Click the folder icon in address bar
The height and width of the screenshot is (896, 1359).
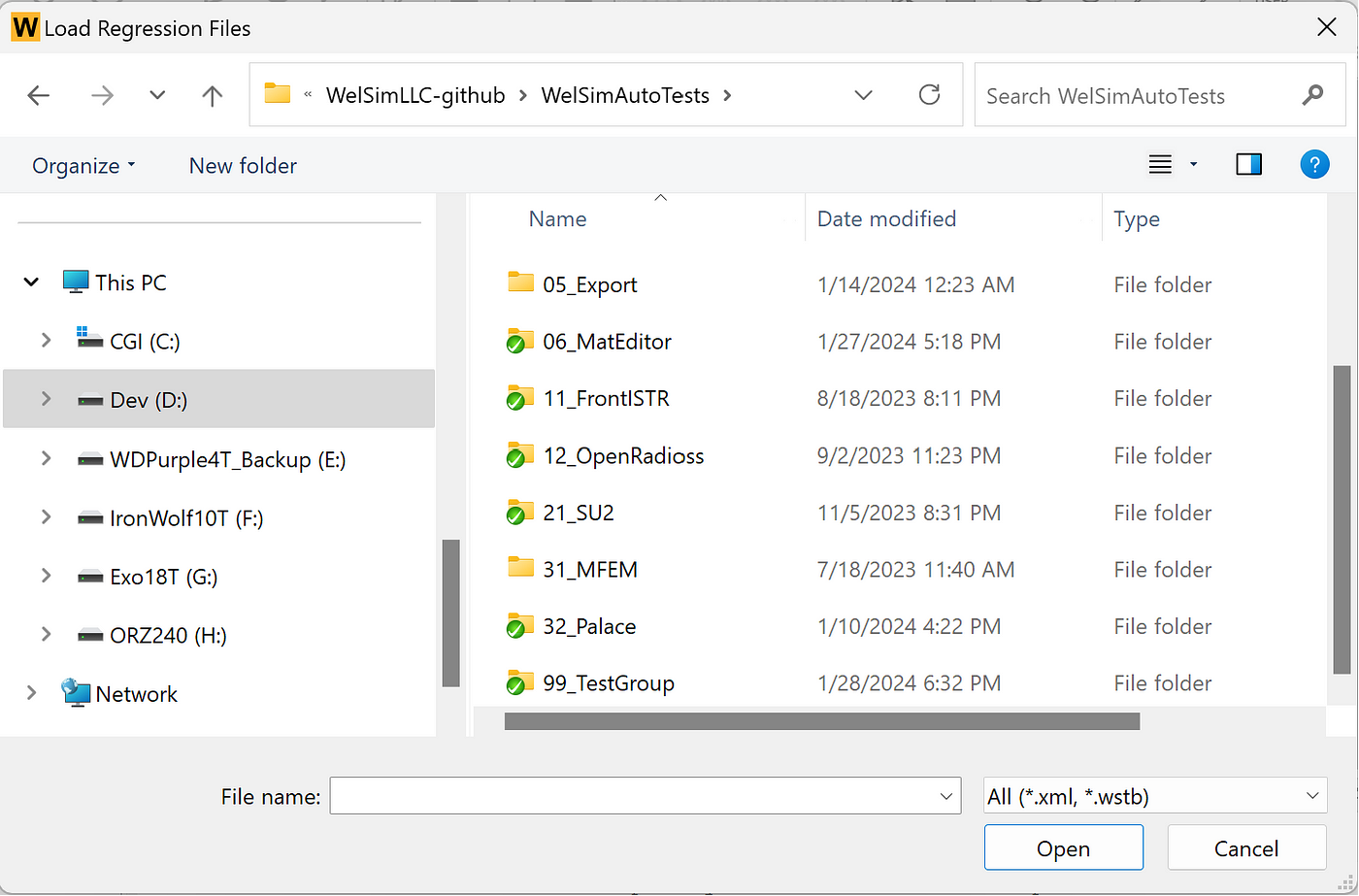278,94
